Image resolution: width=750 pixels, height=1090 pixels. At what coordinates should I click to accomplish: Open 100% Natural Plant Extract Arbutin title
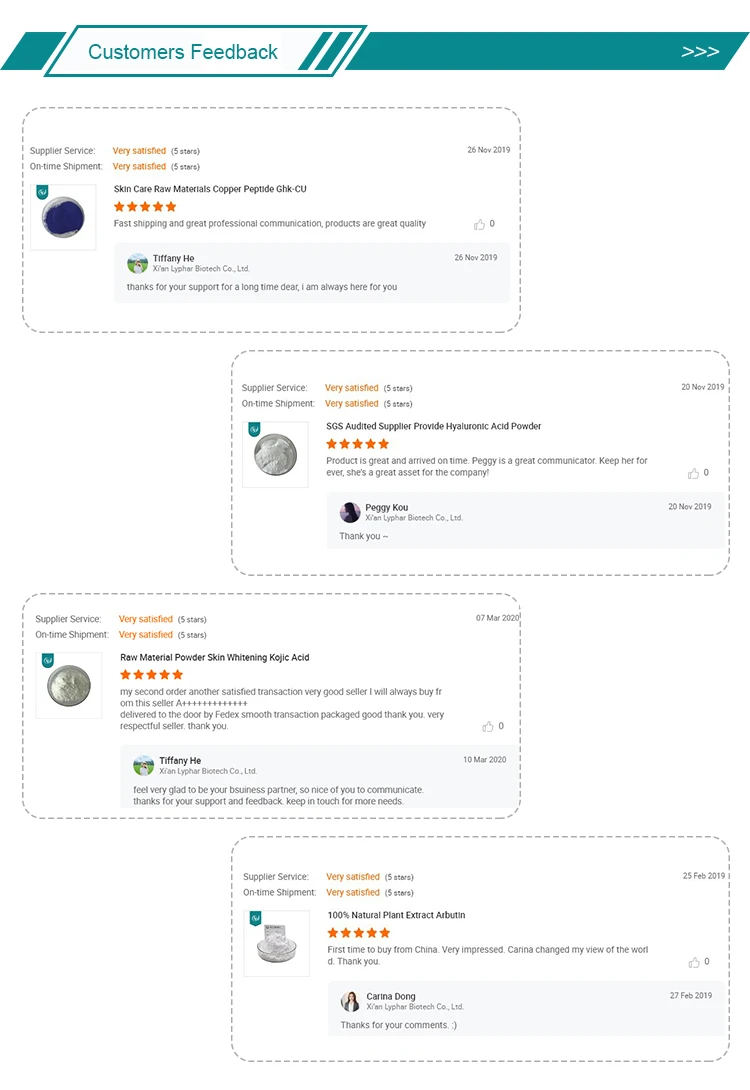click(x=396, y=916)
